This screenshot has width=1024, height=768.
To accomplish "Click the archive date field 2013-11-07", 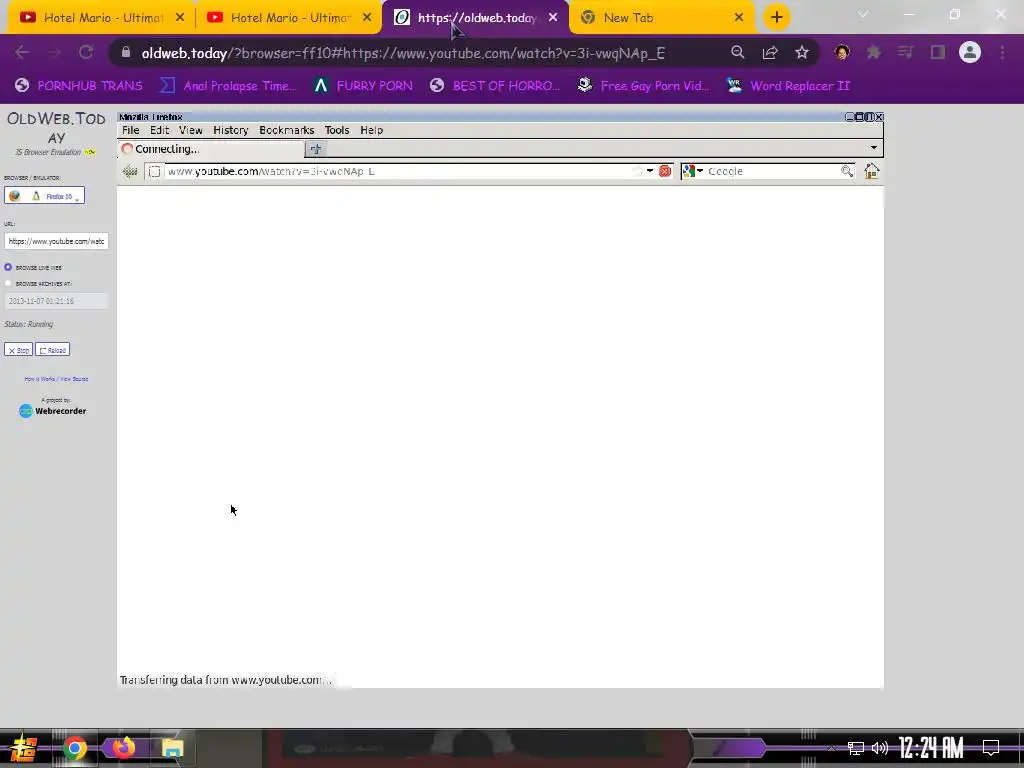I will pos(56,301).
